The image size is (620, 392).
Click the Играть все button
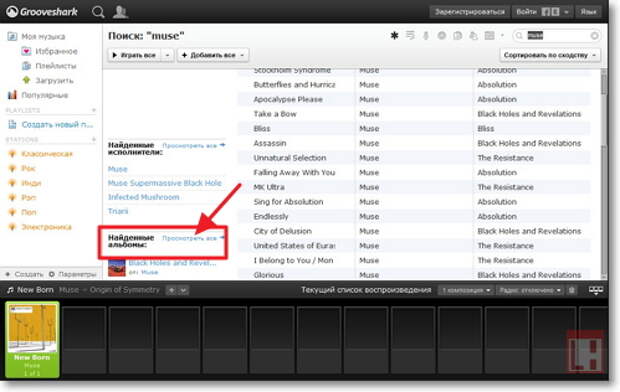(x=135, y=55)
